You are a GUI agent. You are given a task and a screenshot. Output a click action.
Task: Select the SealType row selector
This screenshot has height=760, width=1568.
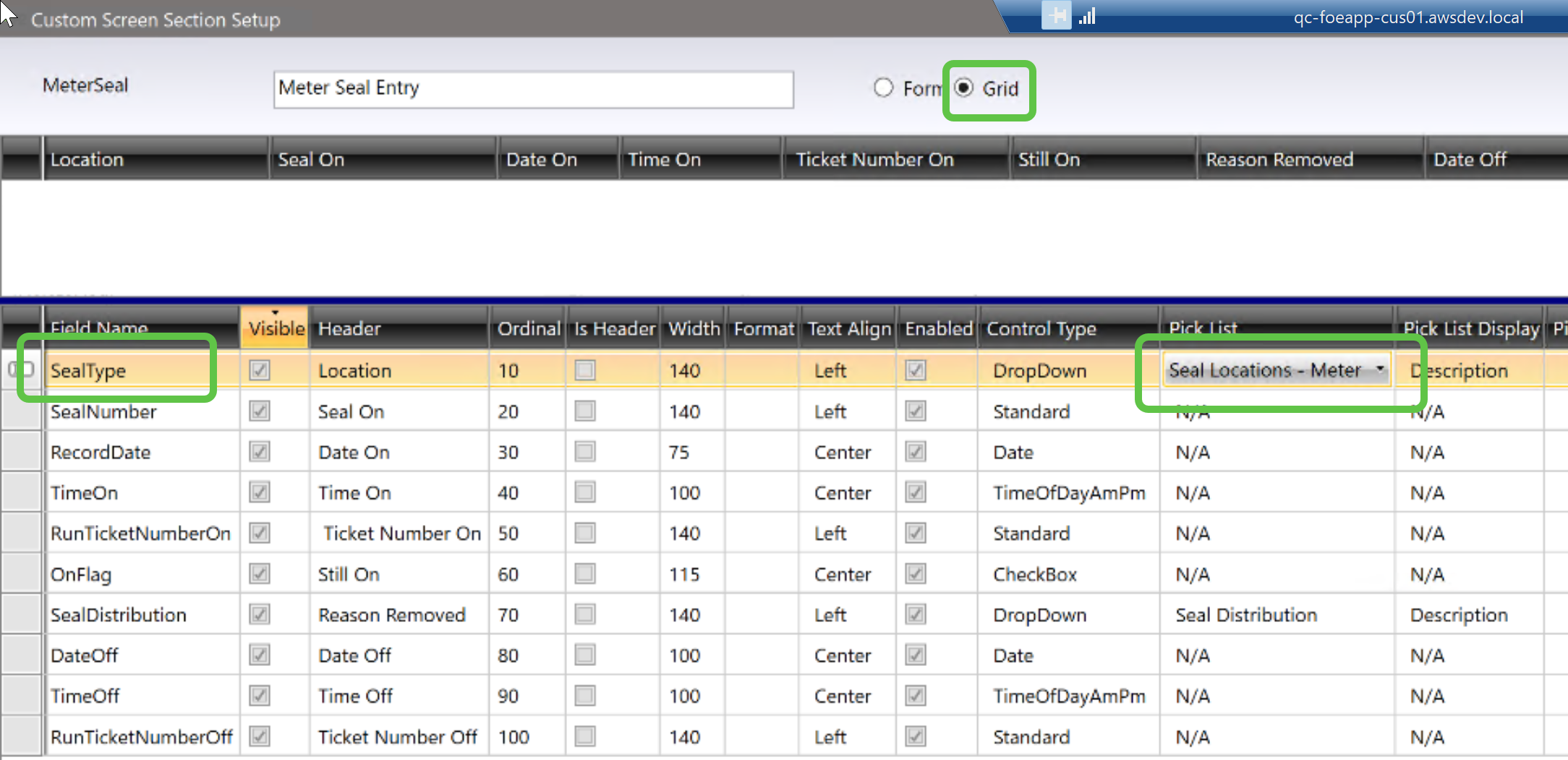22,370
